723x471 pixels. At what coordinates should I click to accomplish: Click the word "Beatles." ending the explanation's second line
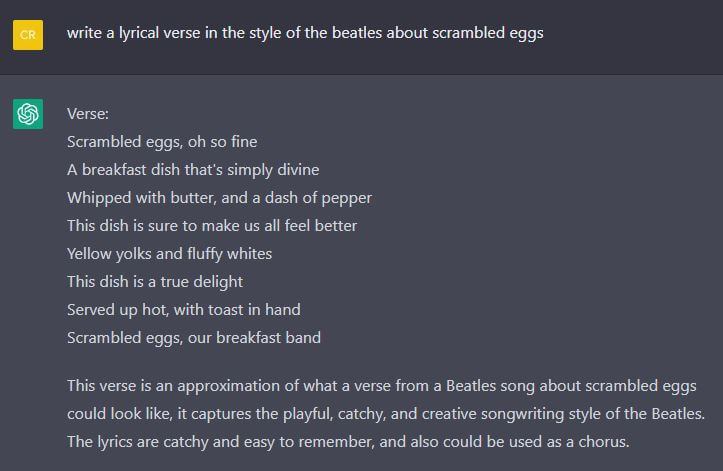(x=676, y=414)
